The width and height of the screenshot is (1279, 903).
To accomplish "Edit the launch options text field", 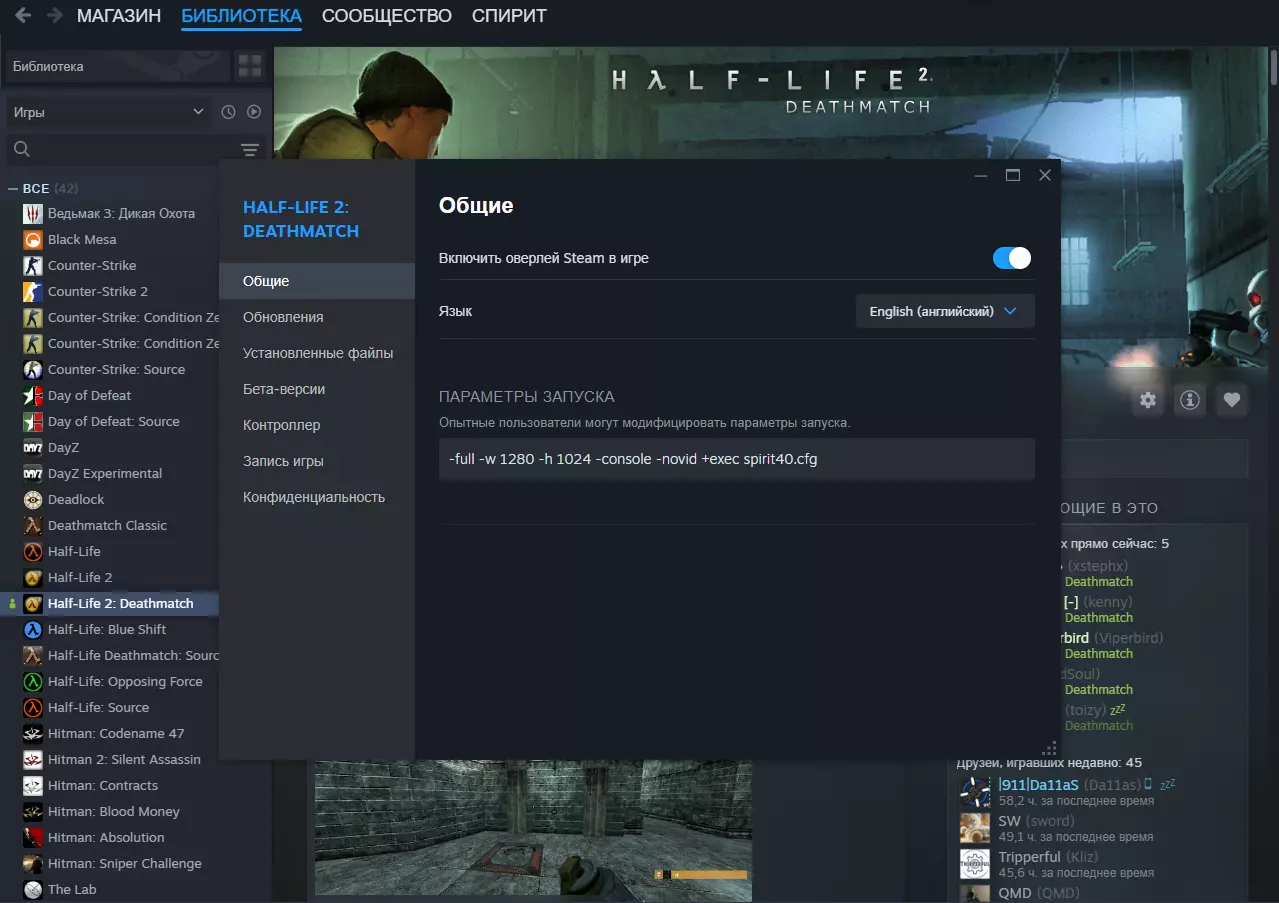I will click(x=737, y=459).
